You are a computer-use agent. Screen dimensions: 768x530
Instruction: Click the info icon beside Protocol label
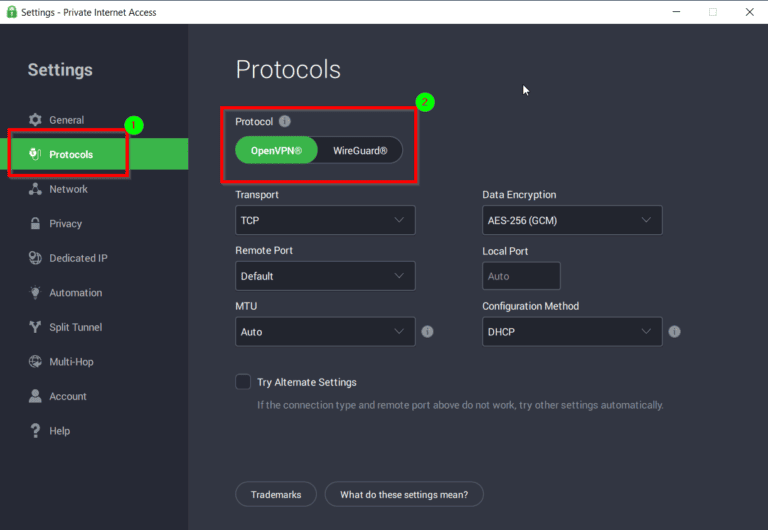285,122
